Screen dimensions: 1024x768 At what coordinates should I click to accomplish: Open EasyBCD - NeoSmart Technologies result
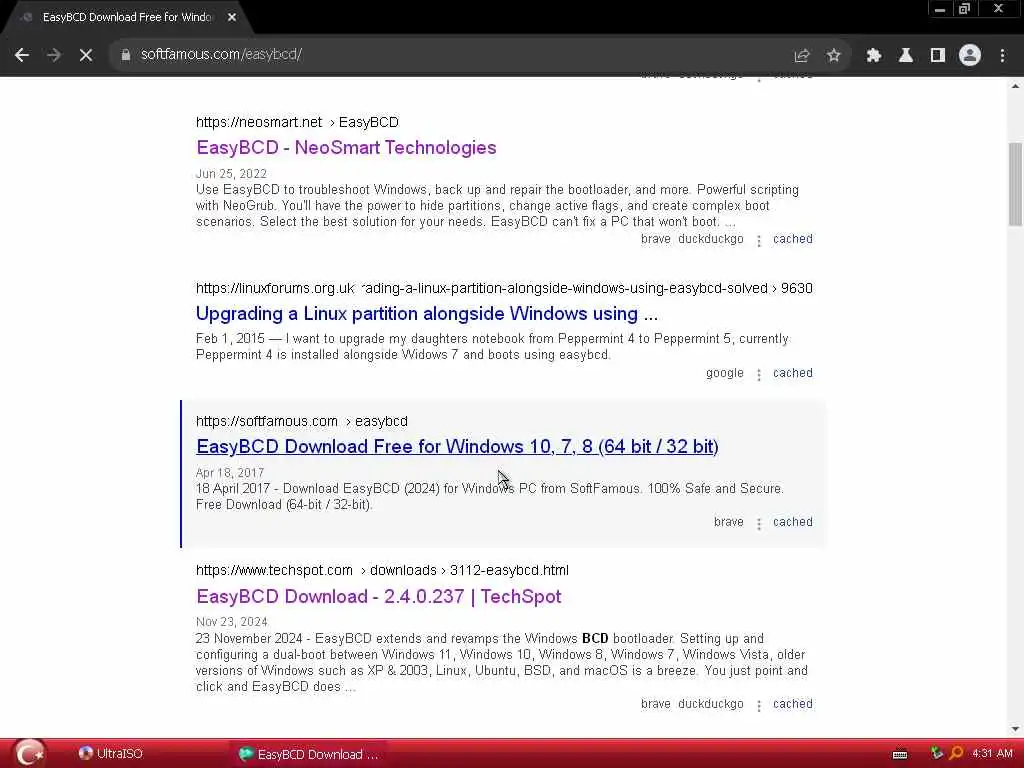(x=346, y=148)
